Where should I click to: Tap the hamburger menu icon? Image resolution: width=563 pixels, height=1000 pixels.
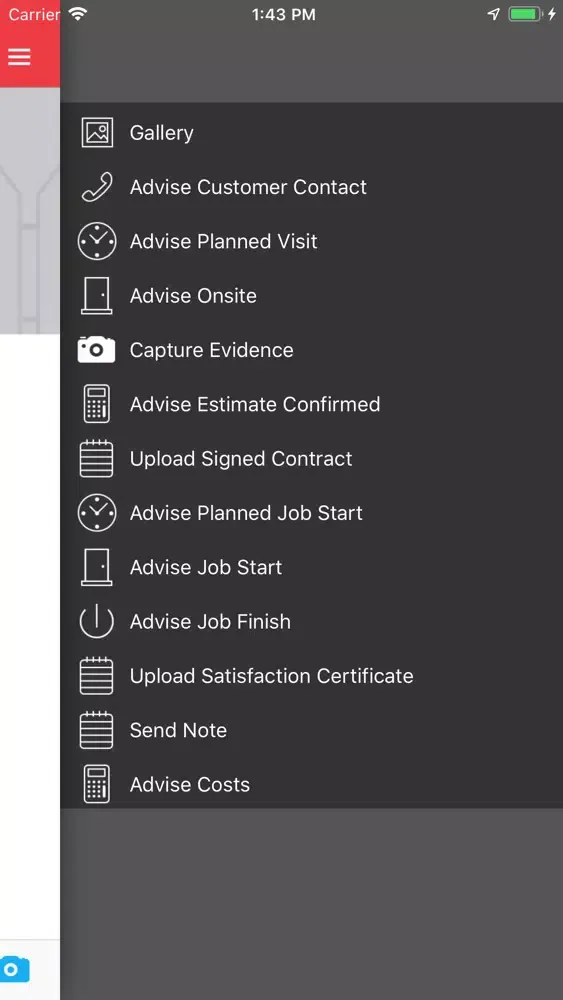[x=19, y=57]
